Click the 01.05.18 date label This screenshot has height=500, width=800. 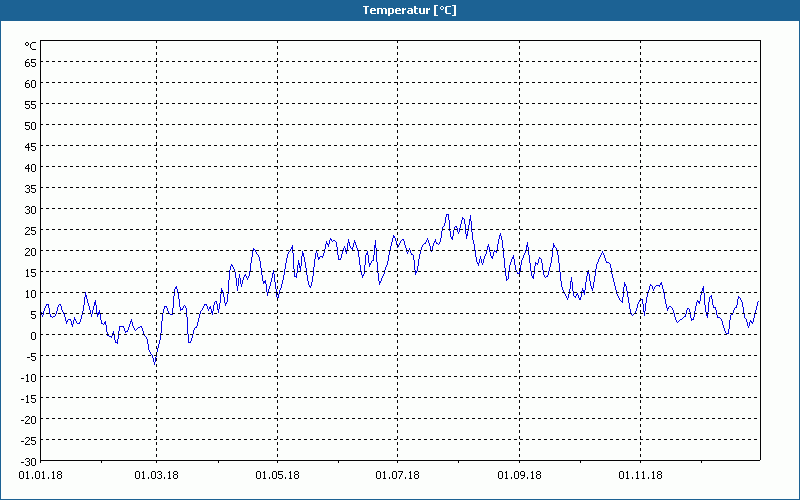(278, 476)
